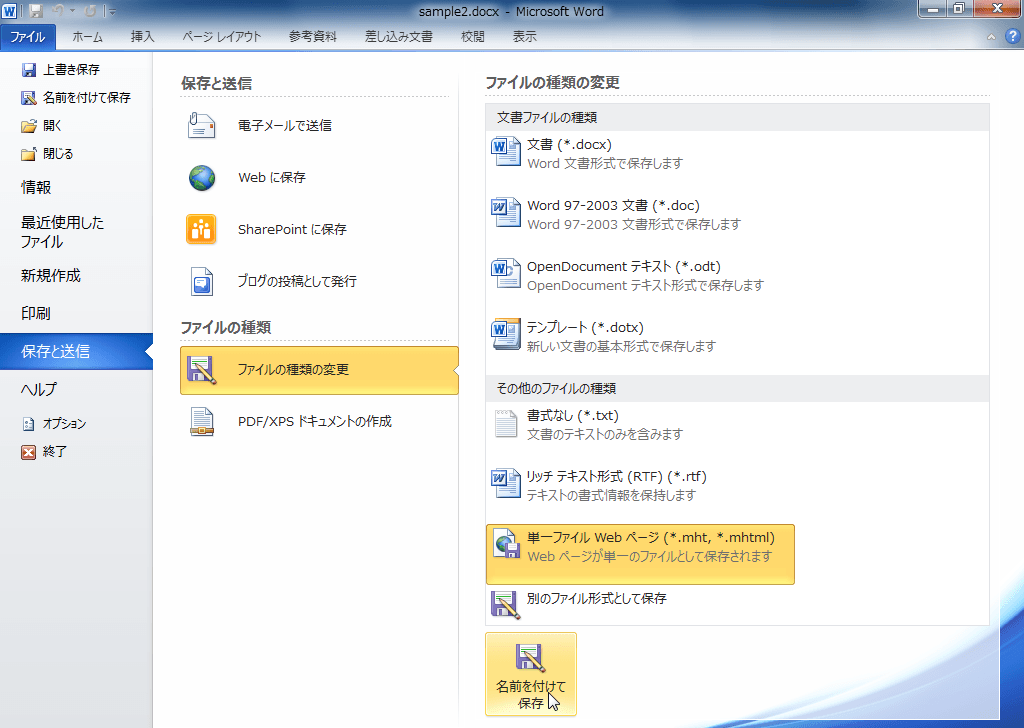Image resolution: width=1024 pixels, height=728 pixels.
Task: Click the Undo arrow in quick access toolbar
Action: pyautogui.click(x=57, y=11)
